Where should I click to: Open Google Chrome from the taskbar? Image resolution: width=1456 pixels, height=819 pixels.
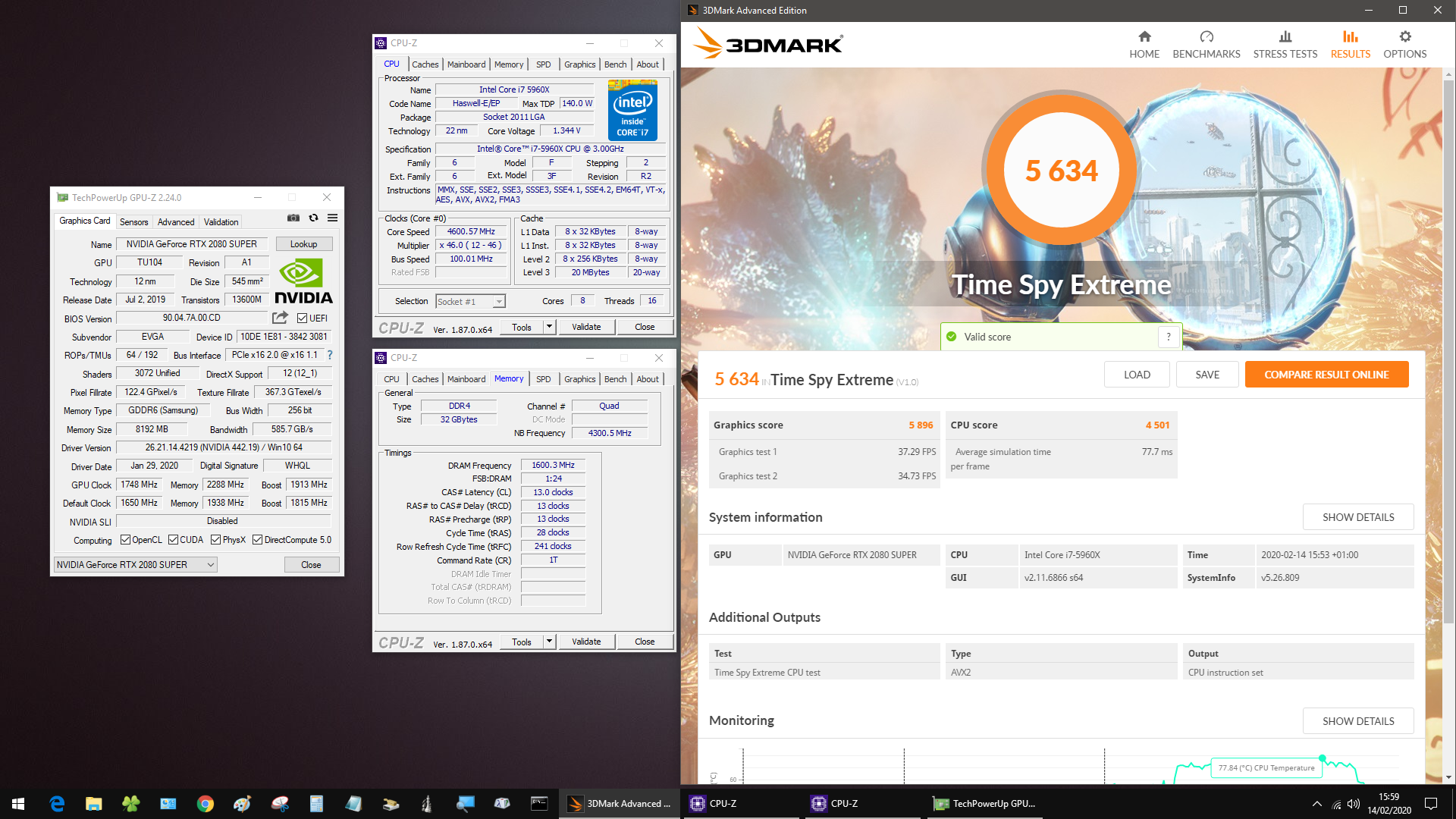point(205,804)
